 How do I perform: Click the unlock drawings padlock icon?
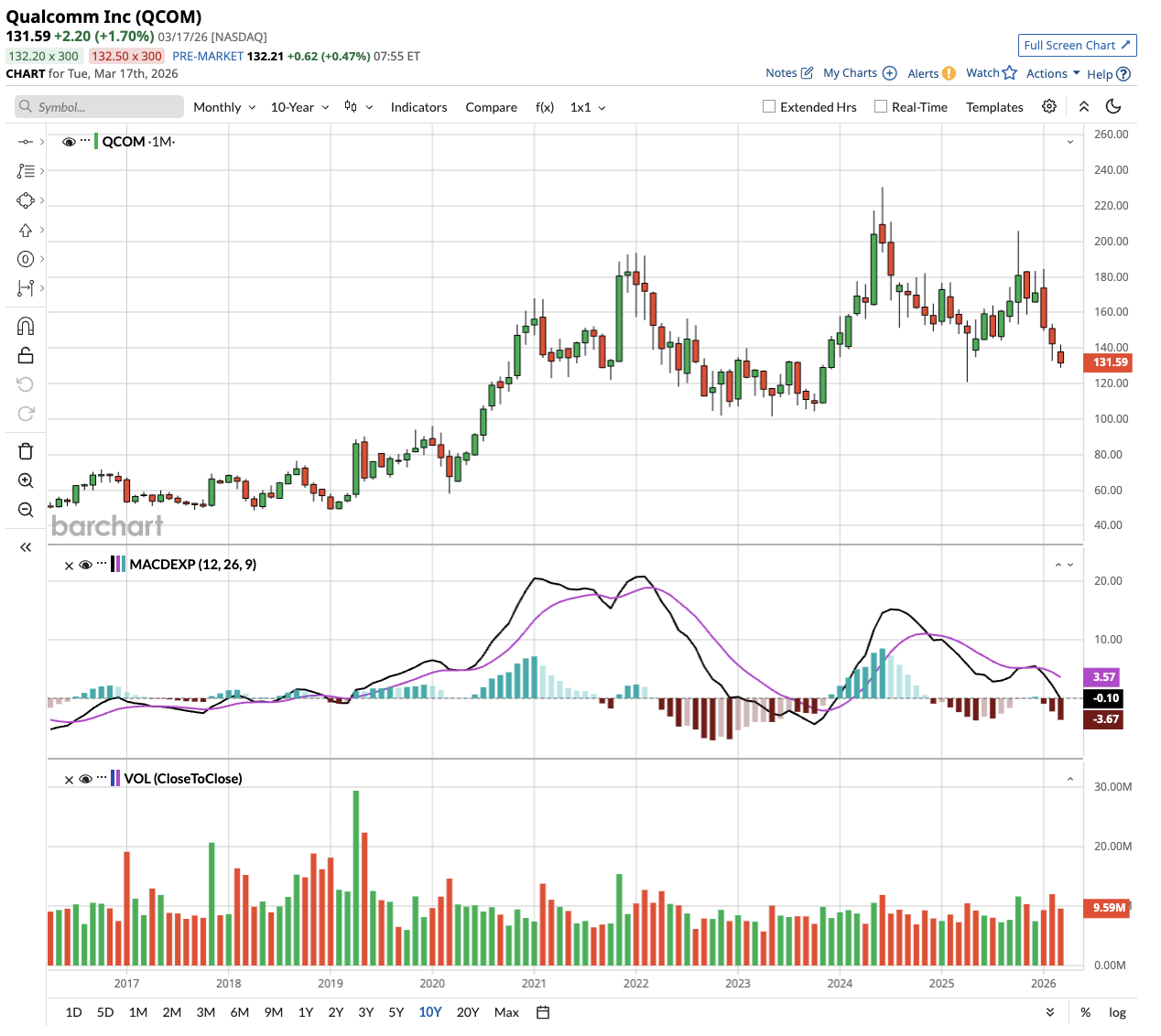click(26, 356)
